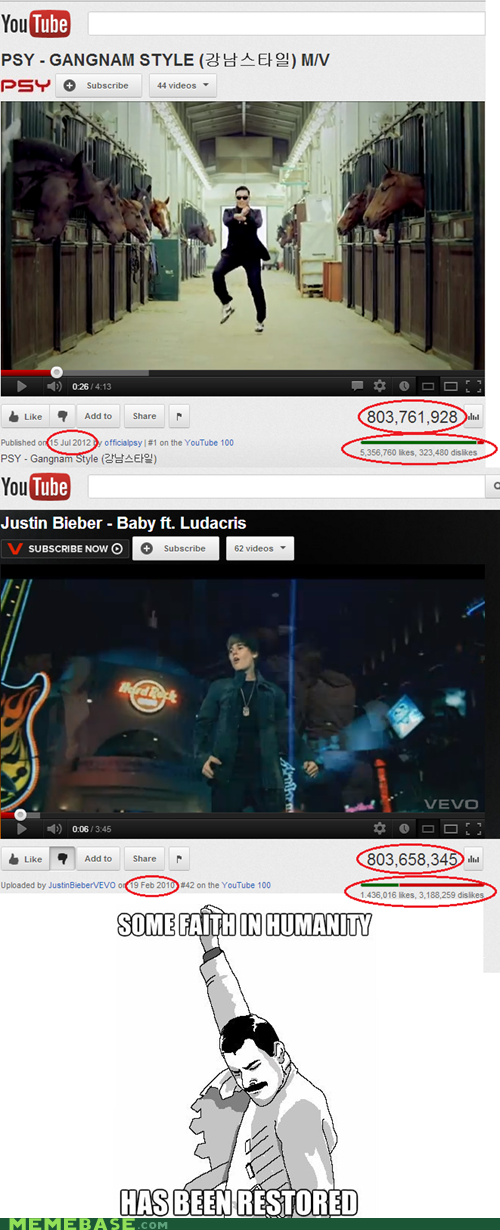
Task: Play the Gangnam Style video
Action: (x=21, y=385)
